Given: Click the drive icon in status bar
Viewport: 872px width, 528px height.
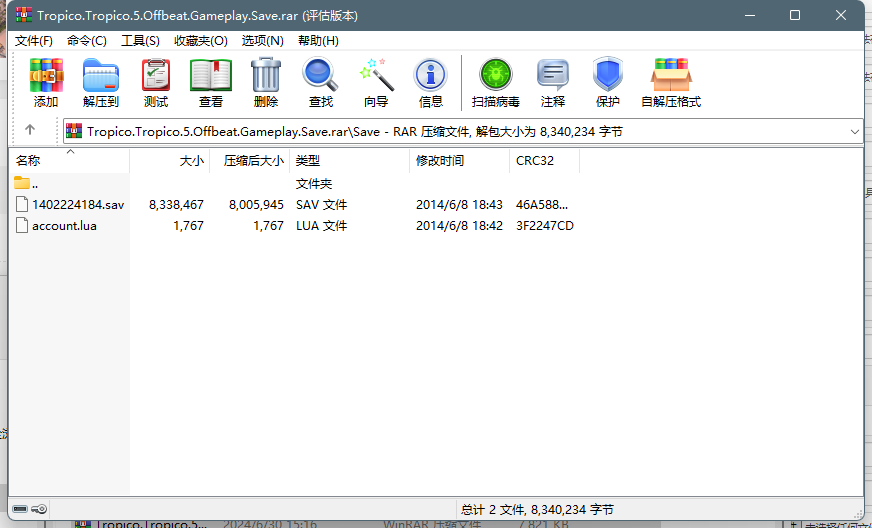Looking at the screenshot, I should 20,509.
